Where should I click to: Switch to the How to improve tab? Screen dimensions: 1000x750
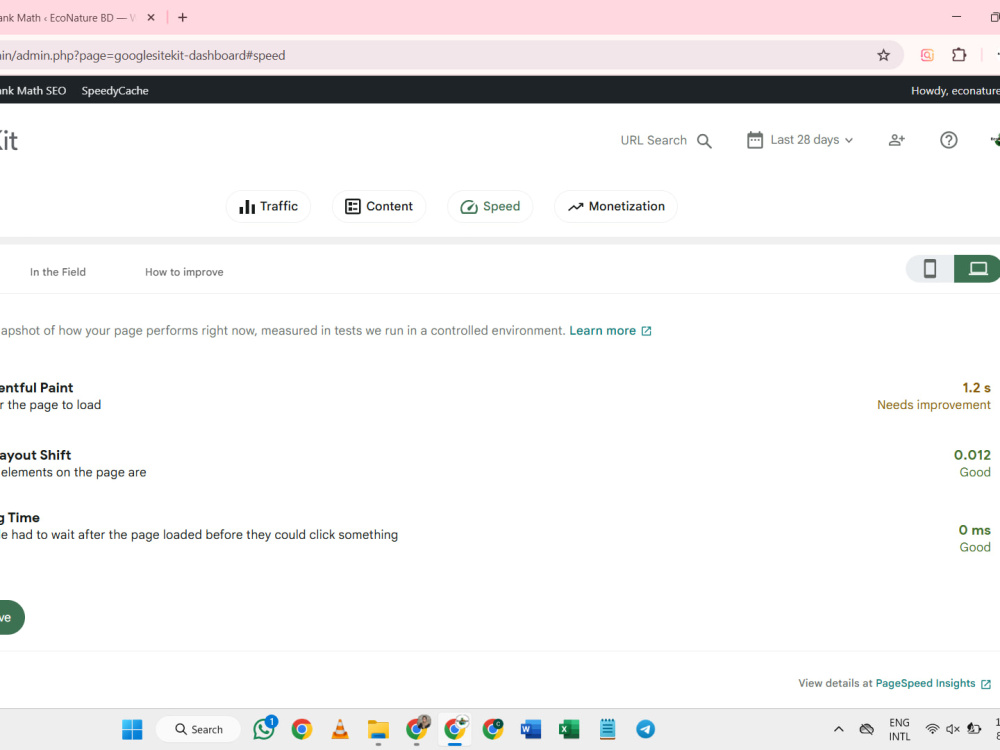pyautogui.click(x=184, y=272)
